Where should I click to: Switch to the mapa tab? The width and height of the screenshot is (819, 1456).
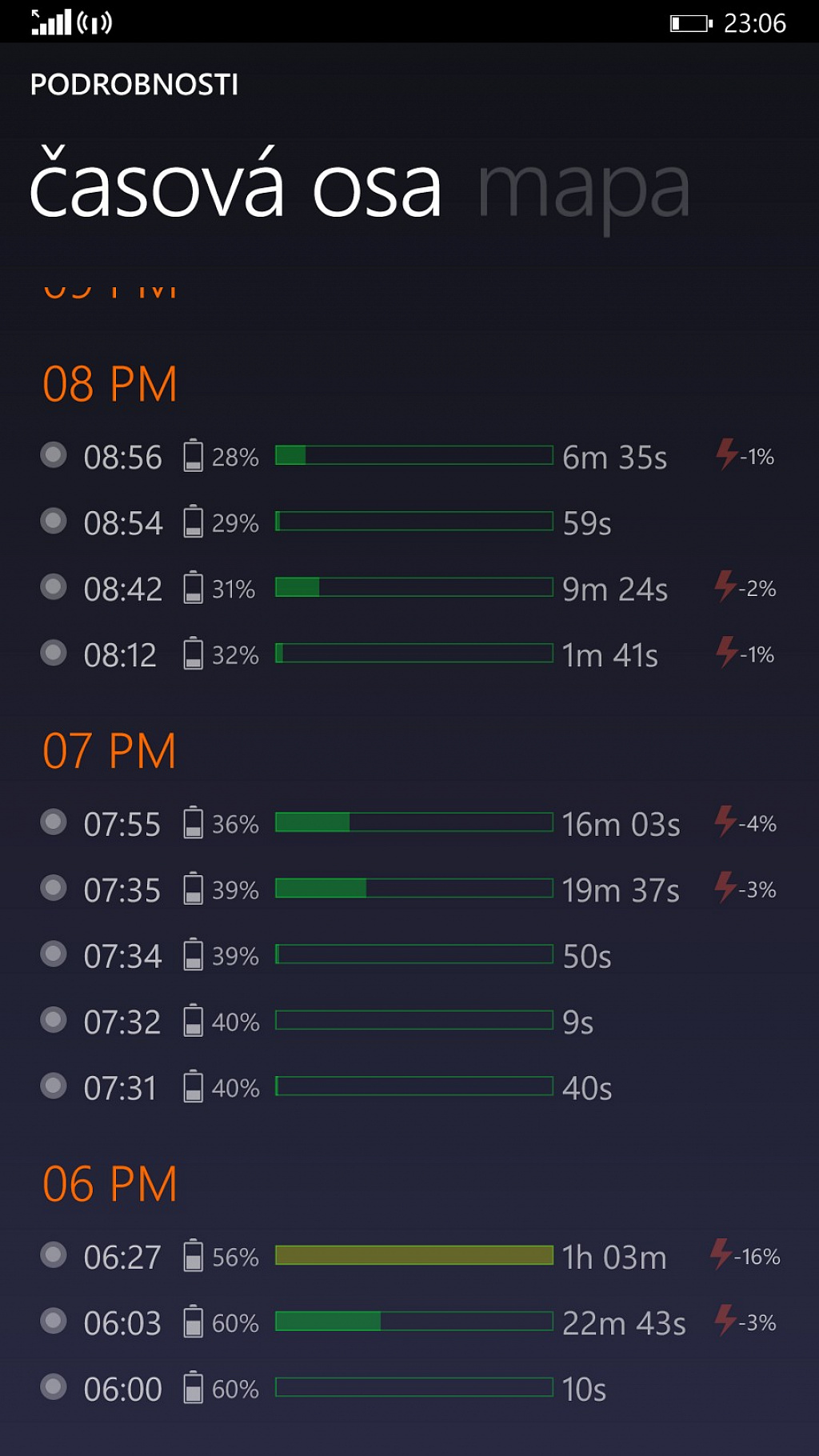point(584,190)
